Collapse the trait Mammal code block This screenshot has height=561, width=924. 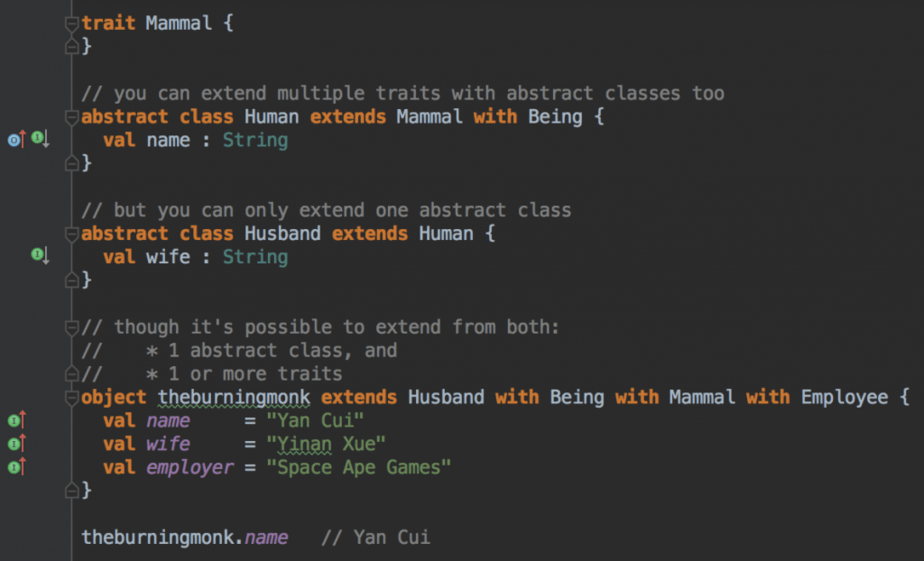pos(71,23)
